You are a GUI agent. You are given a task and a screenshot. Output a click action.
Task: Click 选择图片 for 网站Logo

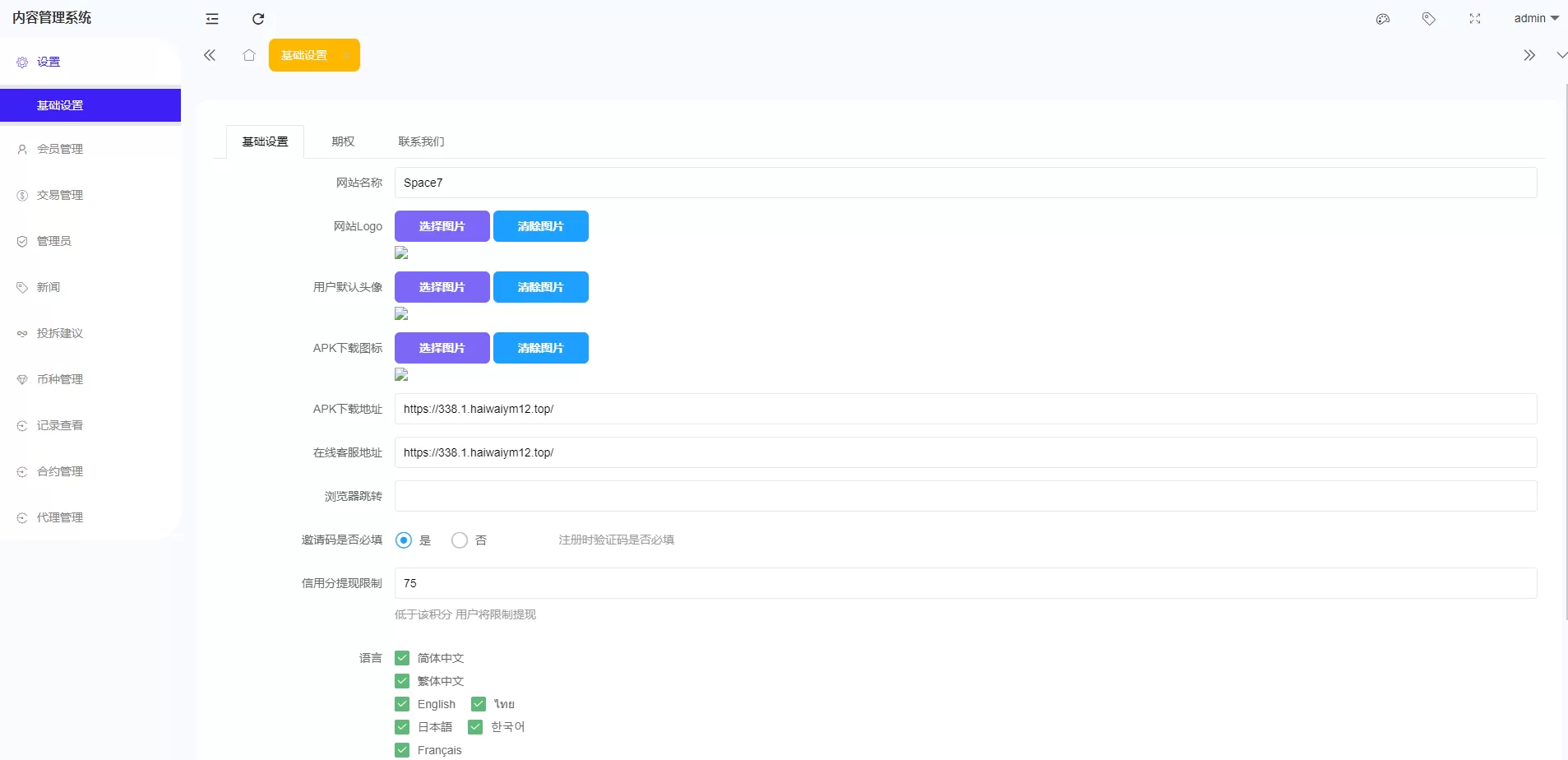(442, 226)
